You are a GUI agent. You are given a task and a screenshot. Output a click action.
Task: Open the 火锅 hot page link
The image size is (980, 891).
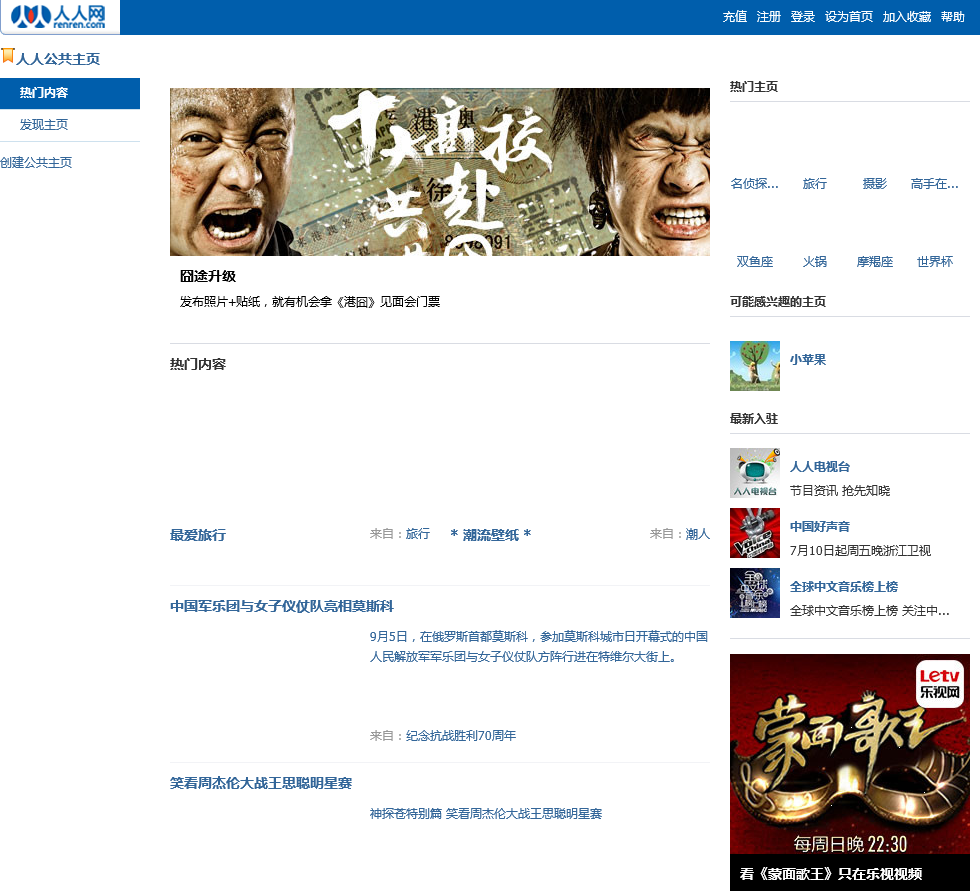[x=814, y=262]
